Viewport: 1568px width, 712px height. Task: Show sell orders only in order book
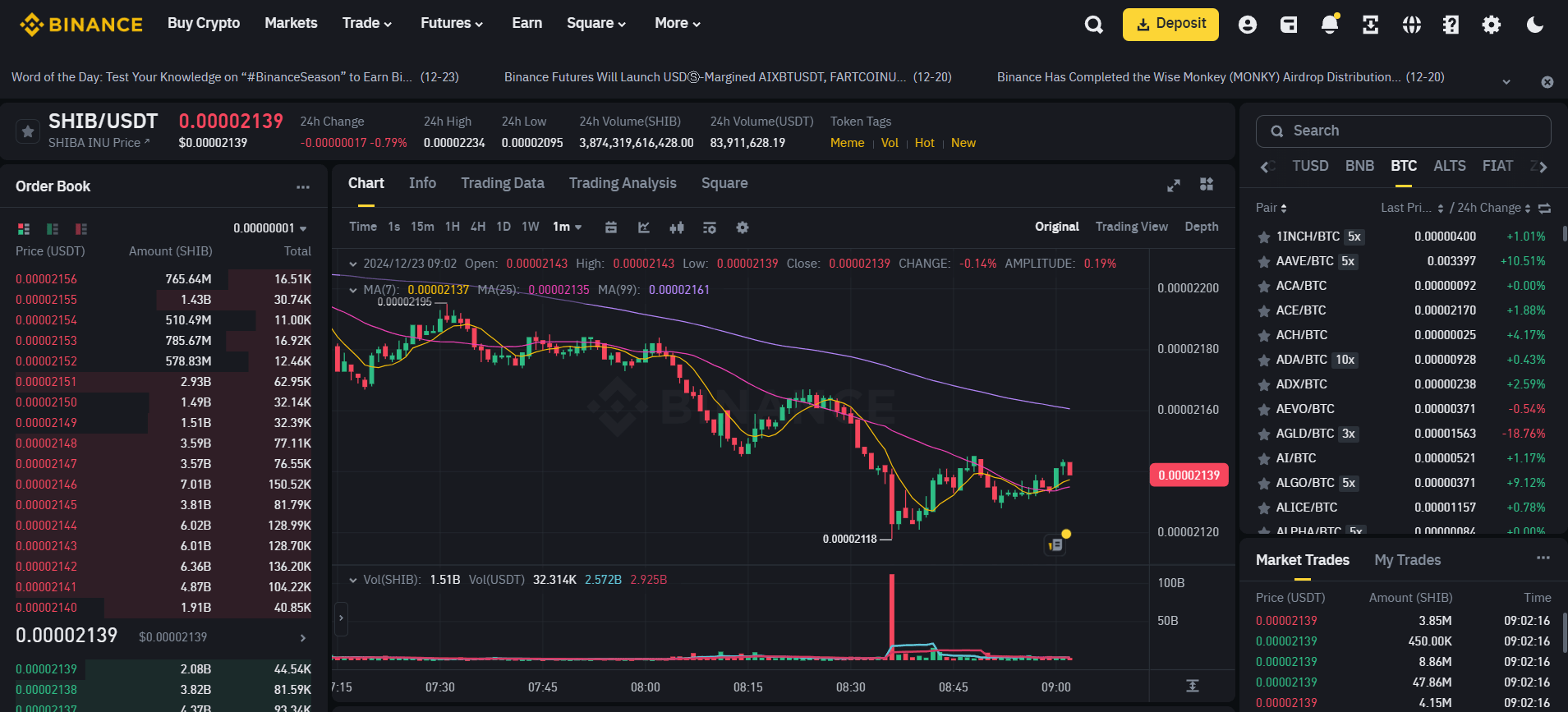[81, 228]
